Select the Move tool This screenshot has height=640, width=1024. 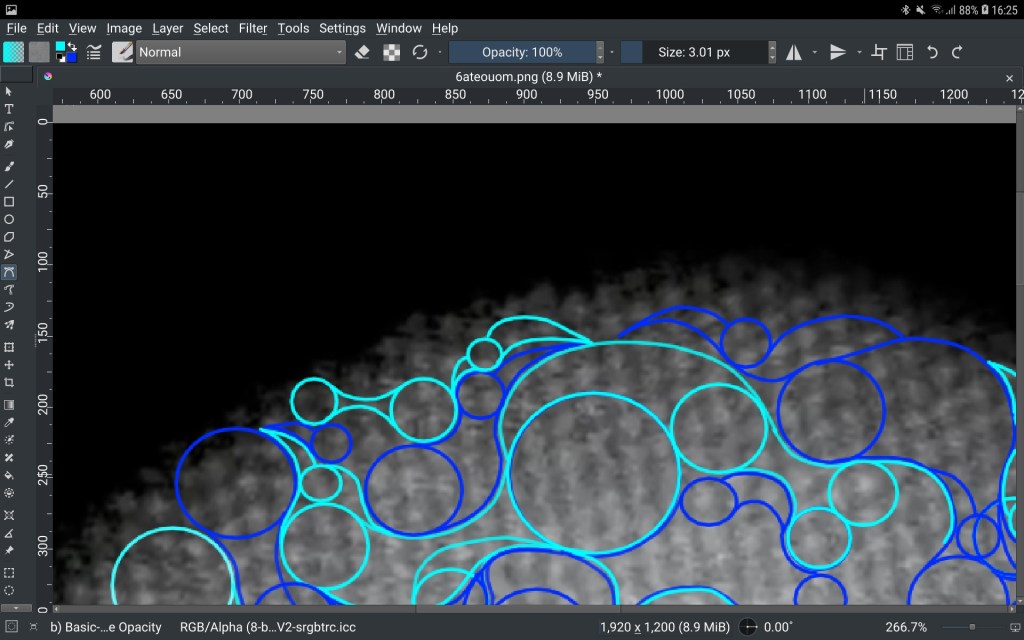[x=9, y=365]
